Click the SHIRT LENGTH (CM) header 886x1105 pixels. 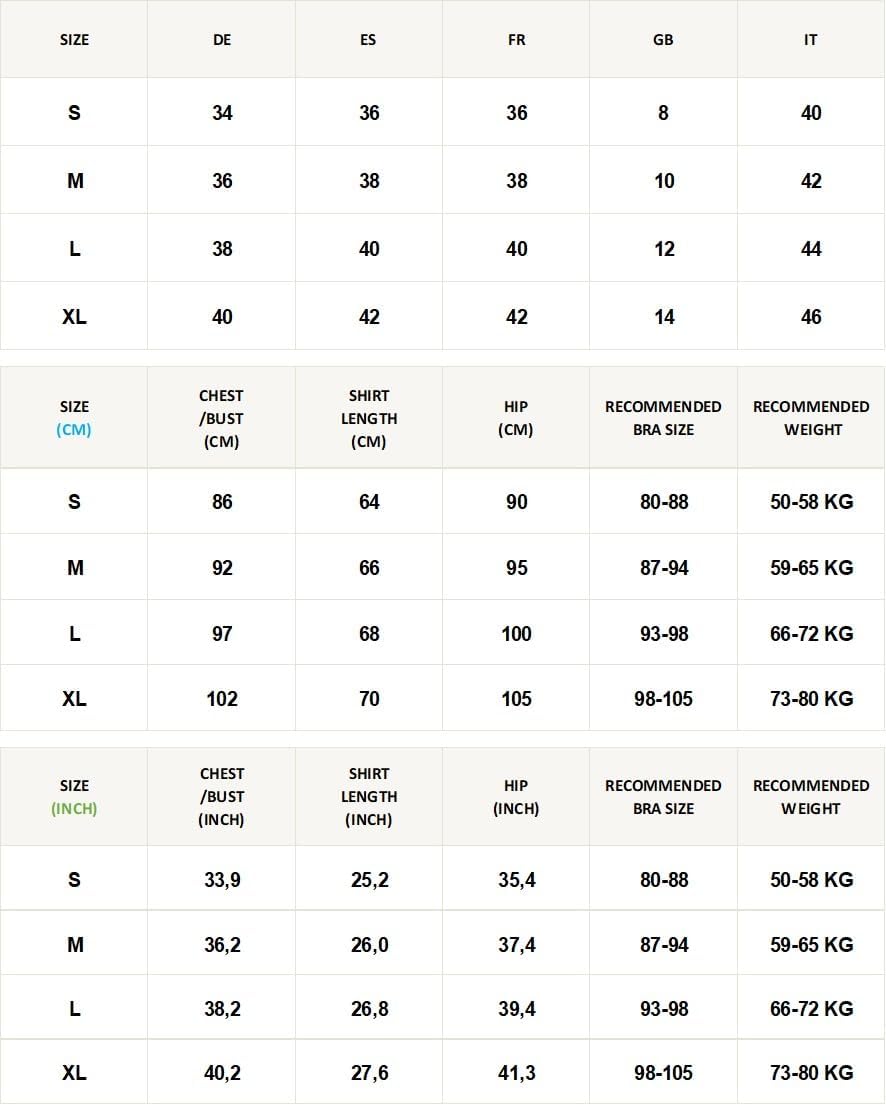coord(369,418)
